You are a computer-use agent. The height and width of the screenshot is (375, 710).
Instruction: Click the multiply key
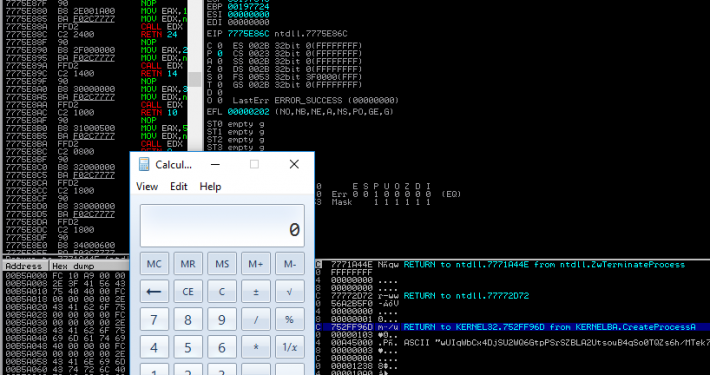[256, 347]
